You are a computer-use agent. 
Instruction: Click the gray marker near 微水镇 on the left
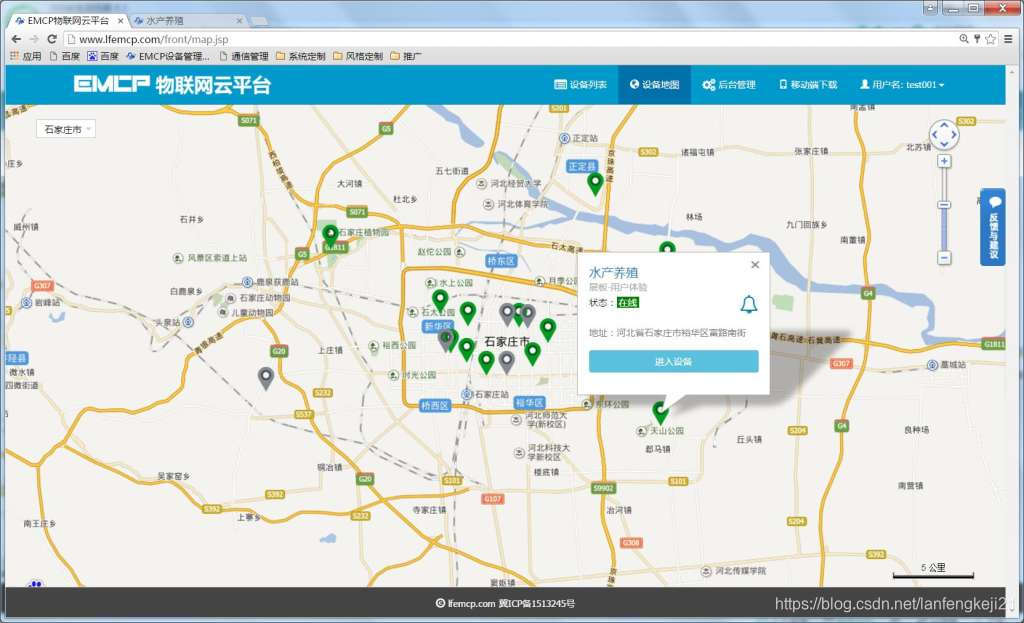coord(265,377)
